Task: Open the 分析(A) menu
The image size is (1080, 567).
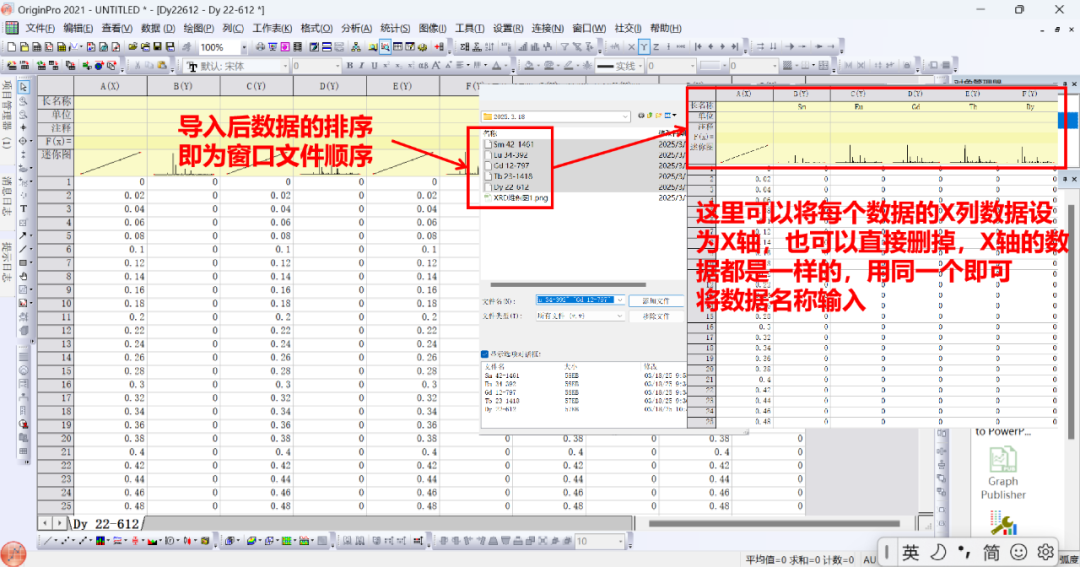Action: [356, 28]
